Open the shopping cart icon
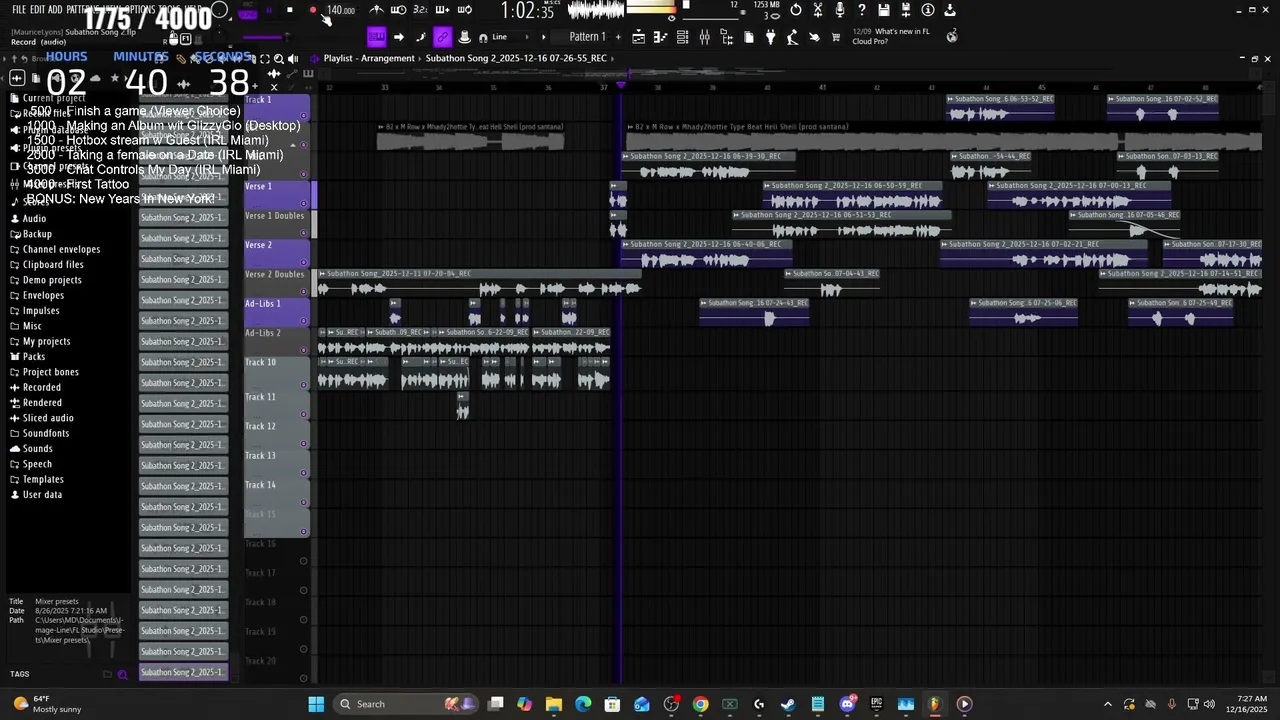Image resolution: width=1280 pixels, height=720 pixels. click(836, 37)
